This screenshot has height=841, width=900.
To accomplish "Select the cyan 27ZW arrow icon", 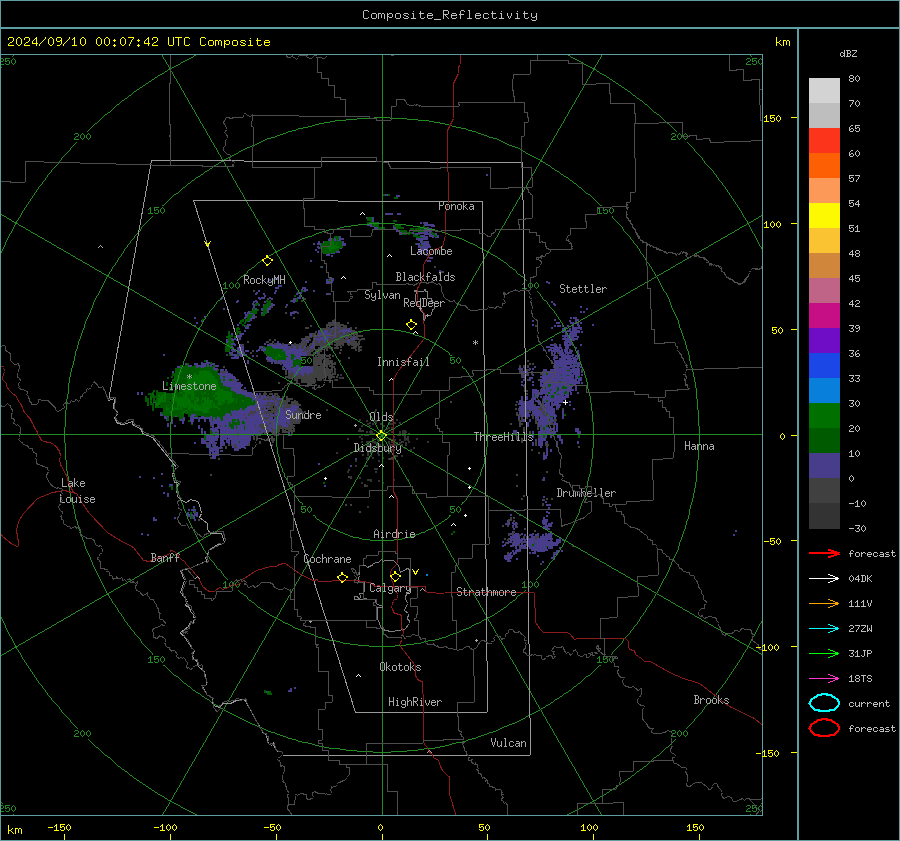I will click(x=824, y=629).
